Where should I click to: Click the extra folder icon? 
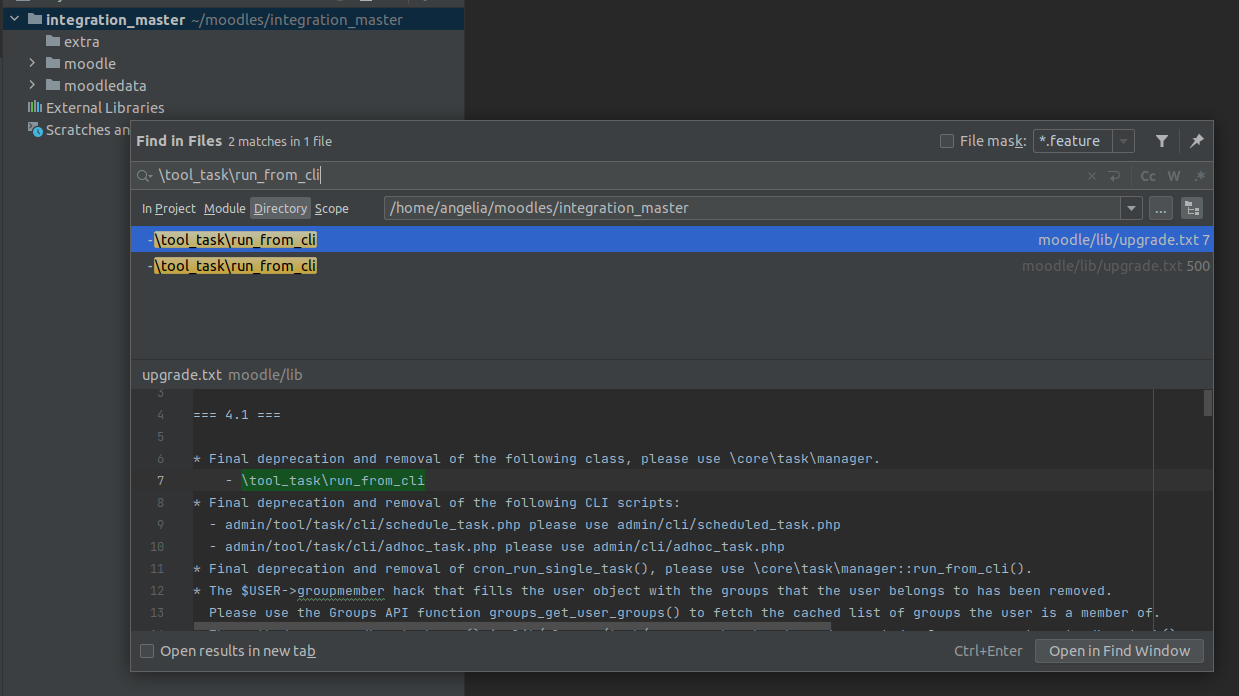[53, 41]
